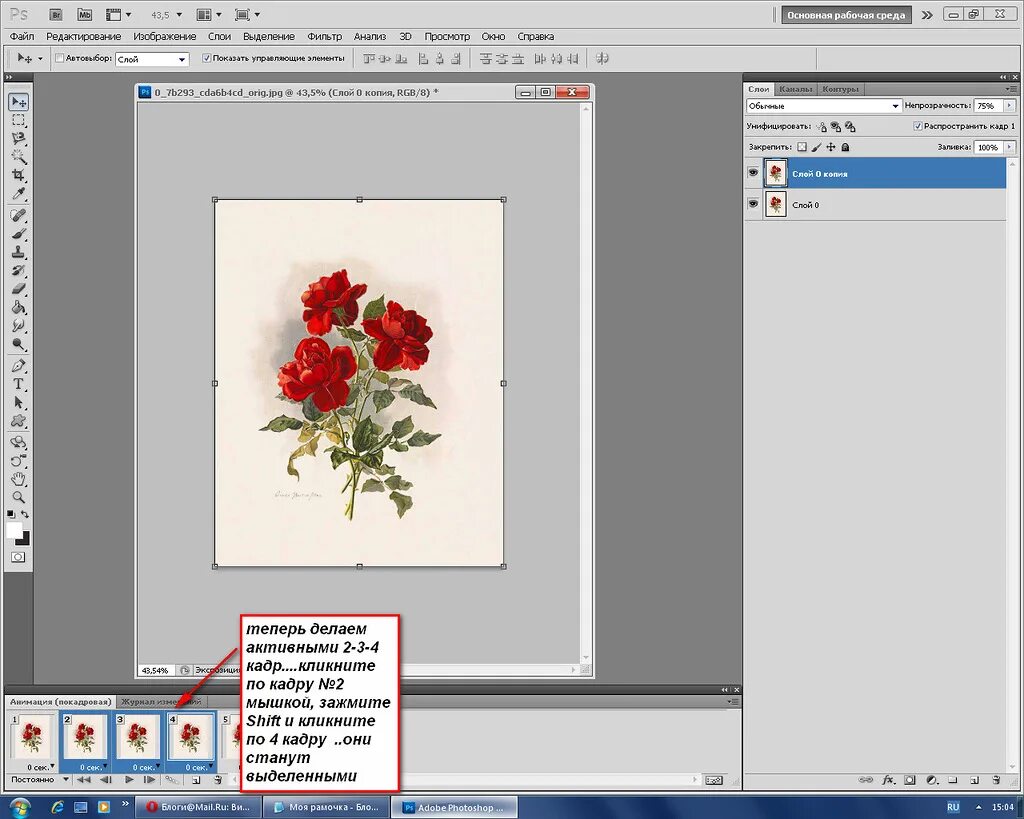The width and height of the screenshot is (1024, 819).
Task: Hide the Слой 0 копия layer
Action: pos(753,173)
